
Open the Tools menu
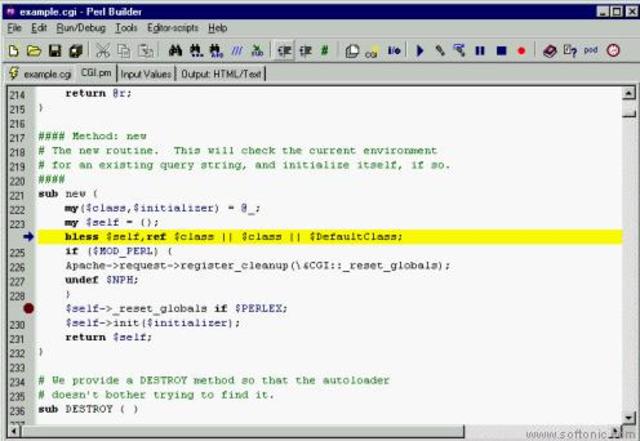click(126, 28)
